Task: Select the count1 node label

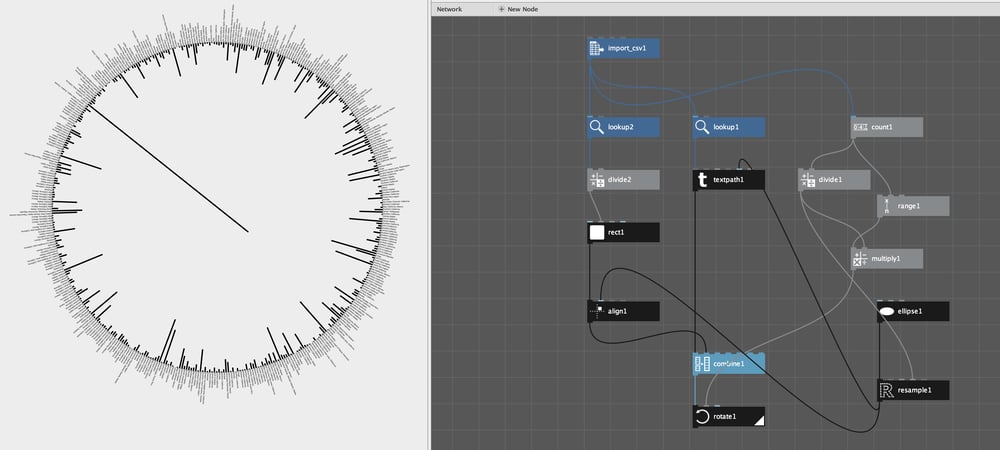Action: [x=882, y=127]
